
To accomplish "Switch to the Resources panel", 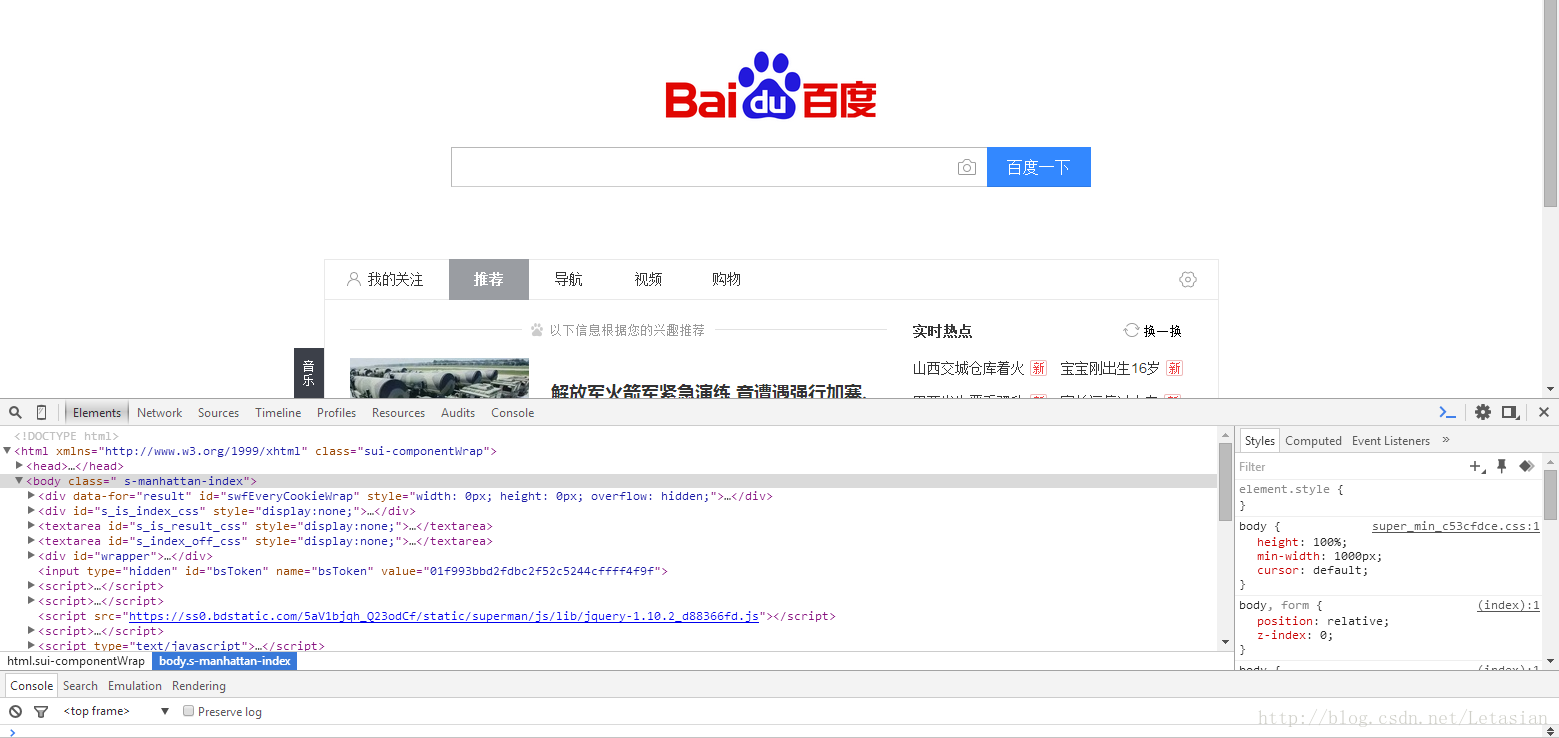I will [398, 412].
